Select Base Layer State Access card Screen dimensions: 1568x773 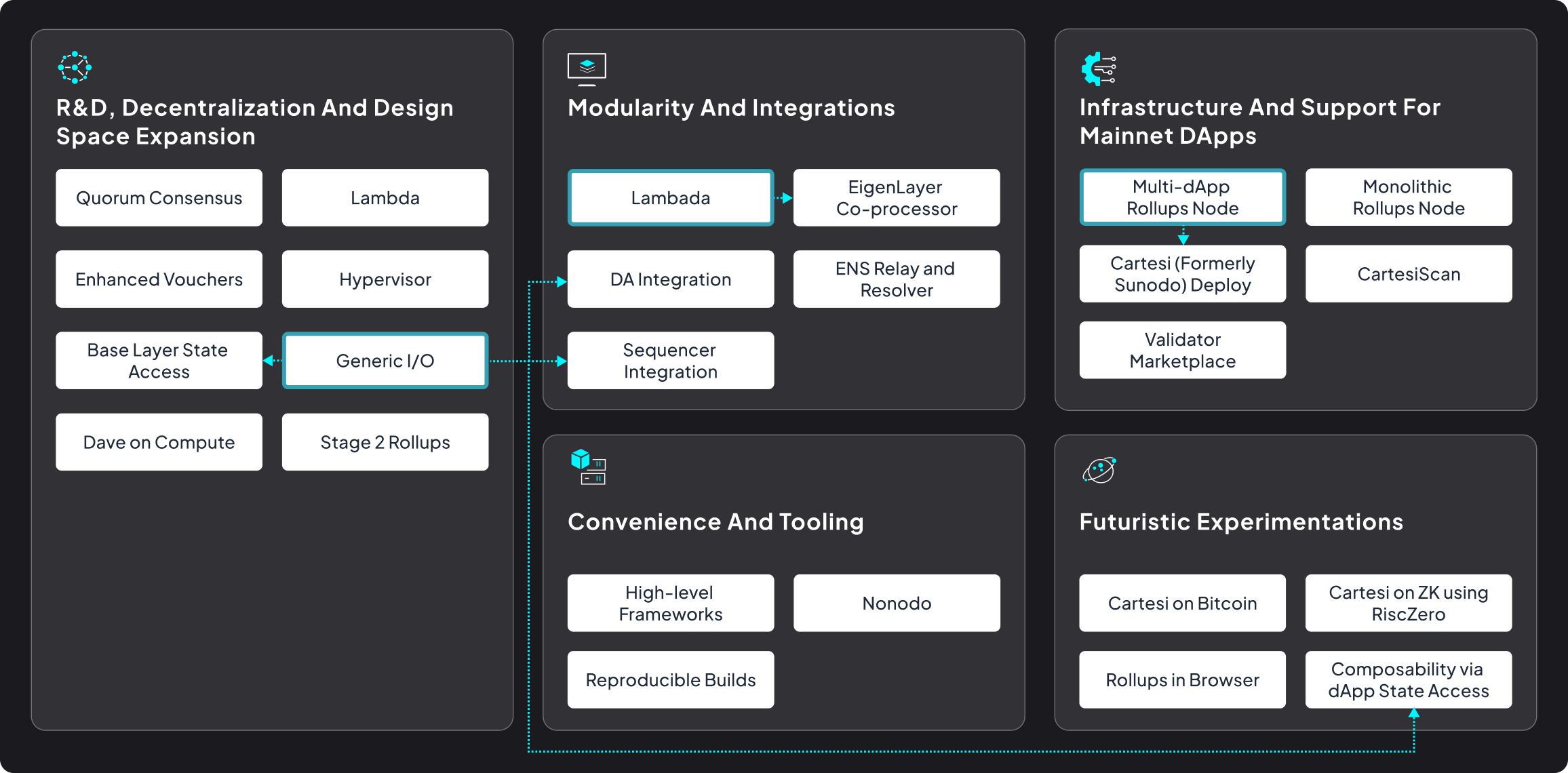(x=159, y=360)
